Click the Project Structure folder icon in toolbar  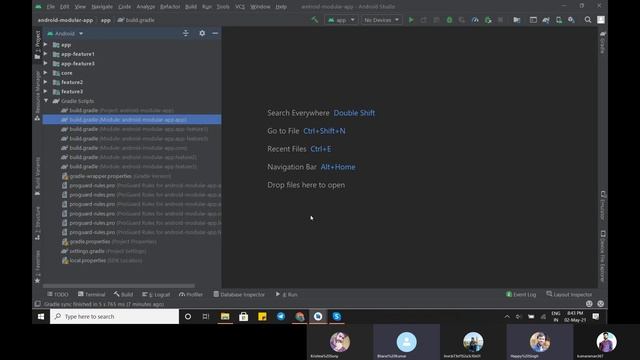[517, 20]
